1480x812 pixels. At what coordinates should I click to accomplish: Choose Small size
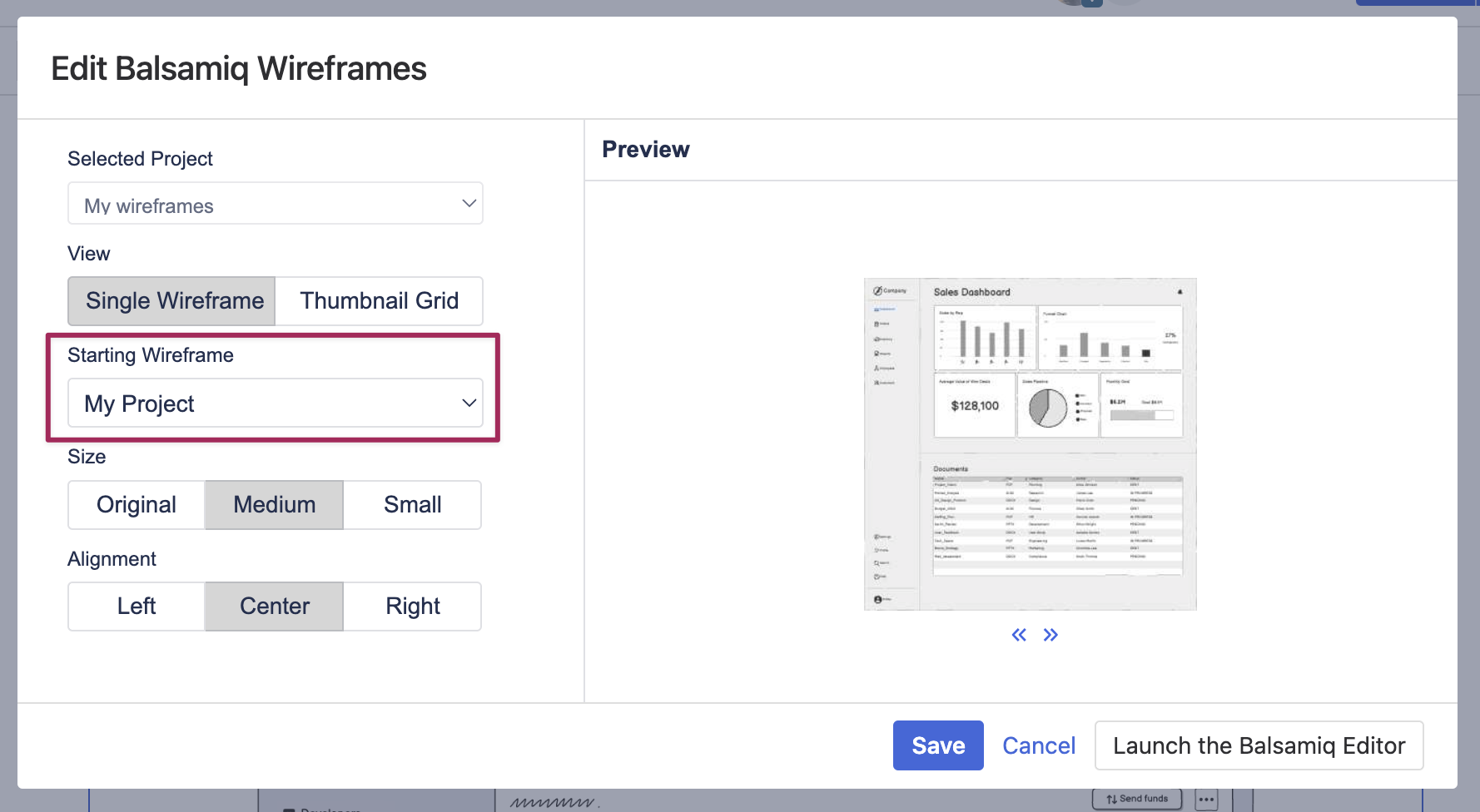pos(412,505)
